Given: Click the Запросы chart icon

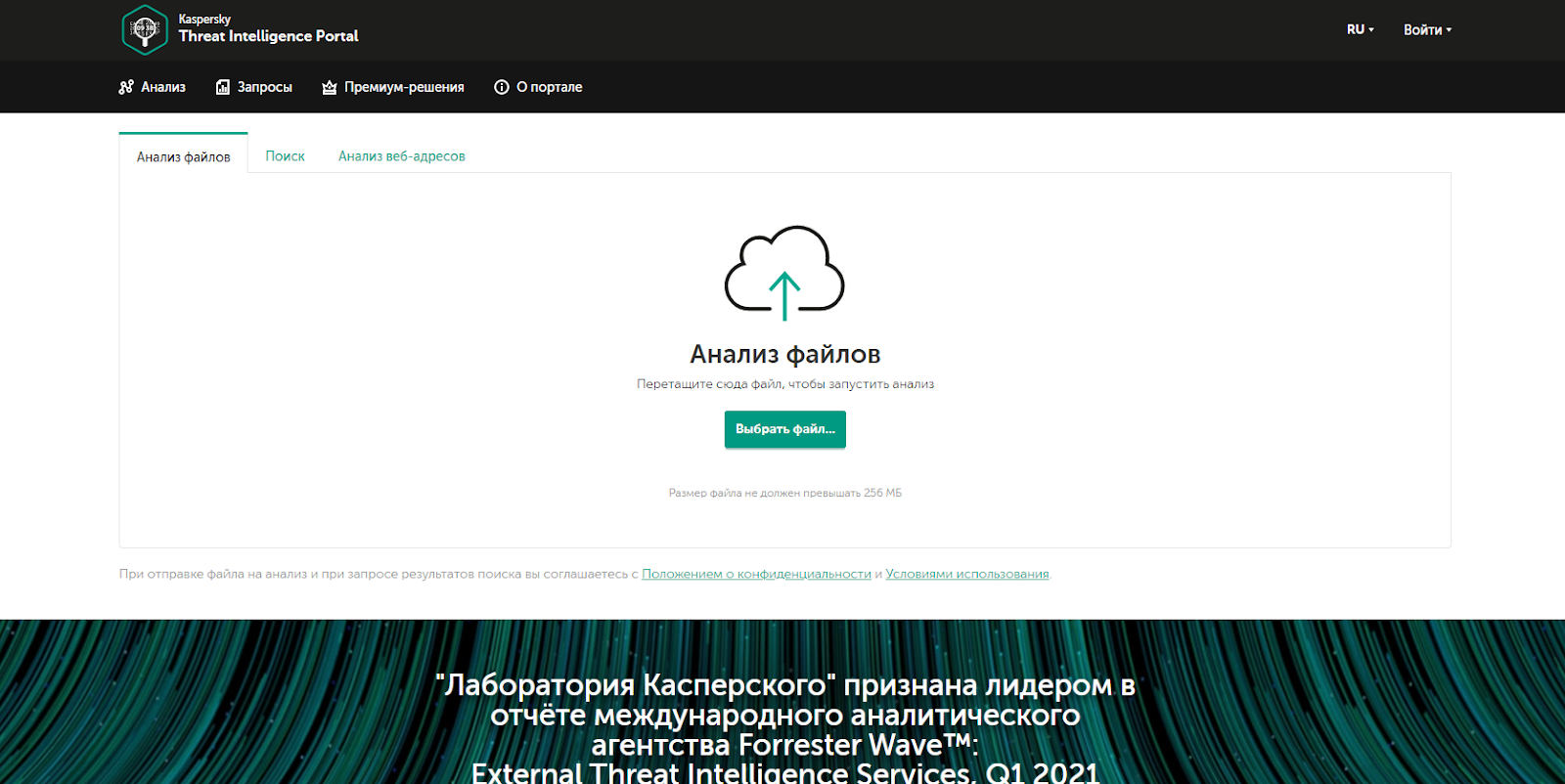Looking at the screenshot, I should click(x=223, y=87).
